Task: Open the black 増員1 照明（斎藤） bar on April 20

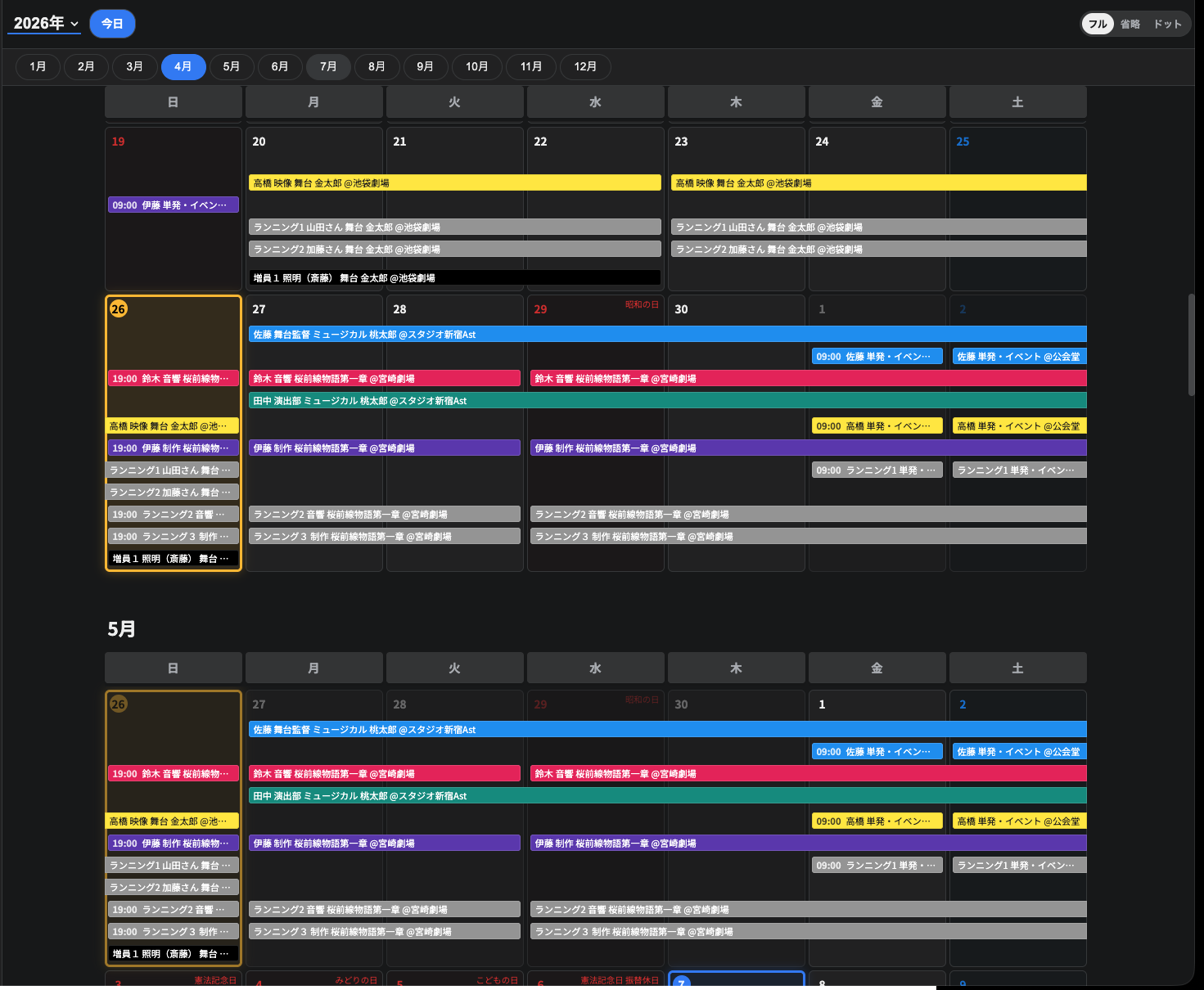Action: (x=455, y=277)
